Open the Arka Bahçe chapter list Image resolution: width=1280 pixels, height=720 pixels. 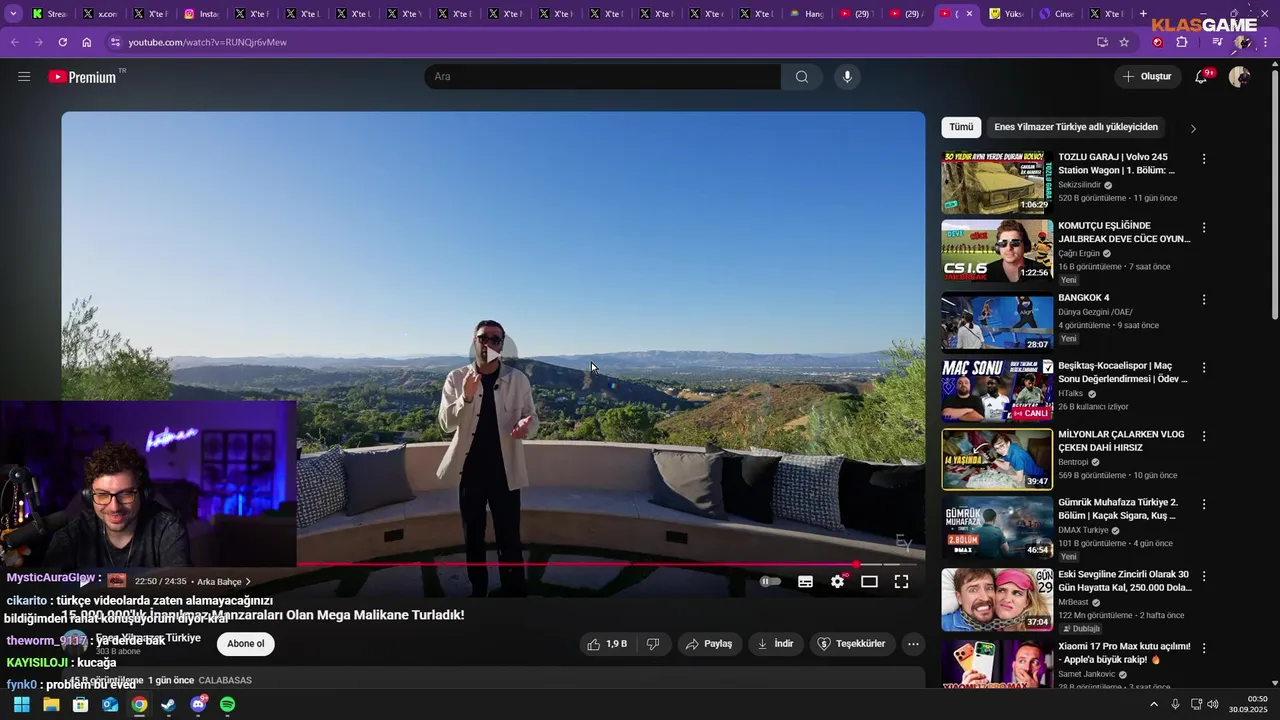pyautogui.click(x=224, y=581)
